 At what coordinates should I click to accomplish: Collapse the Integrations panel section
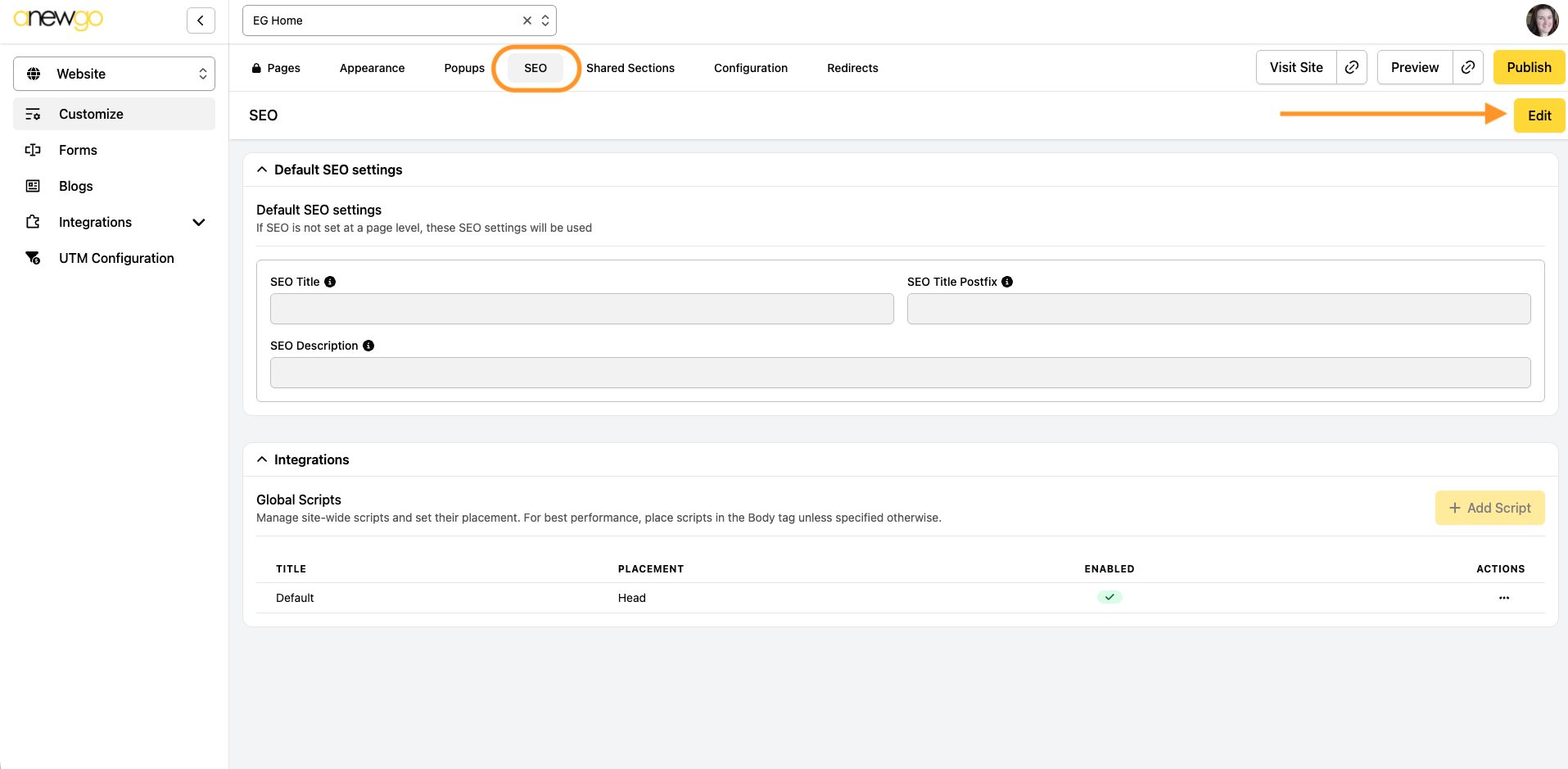pyautogui.click(x=262, y=459)
